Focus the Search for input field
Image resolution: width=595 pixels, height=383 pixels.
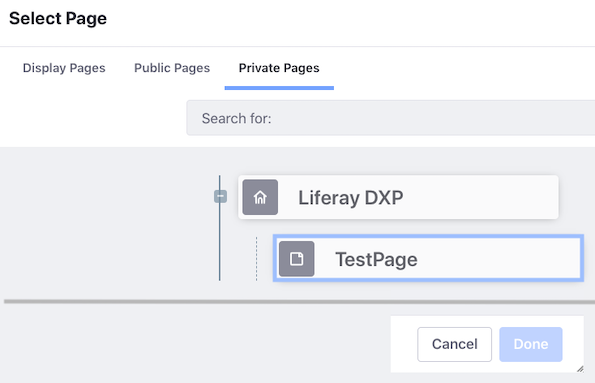(390, 118)
